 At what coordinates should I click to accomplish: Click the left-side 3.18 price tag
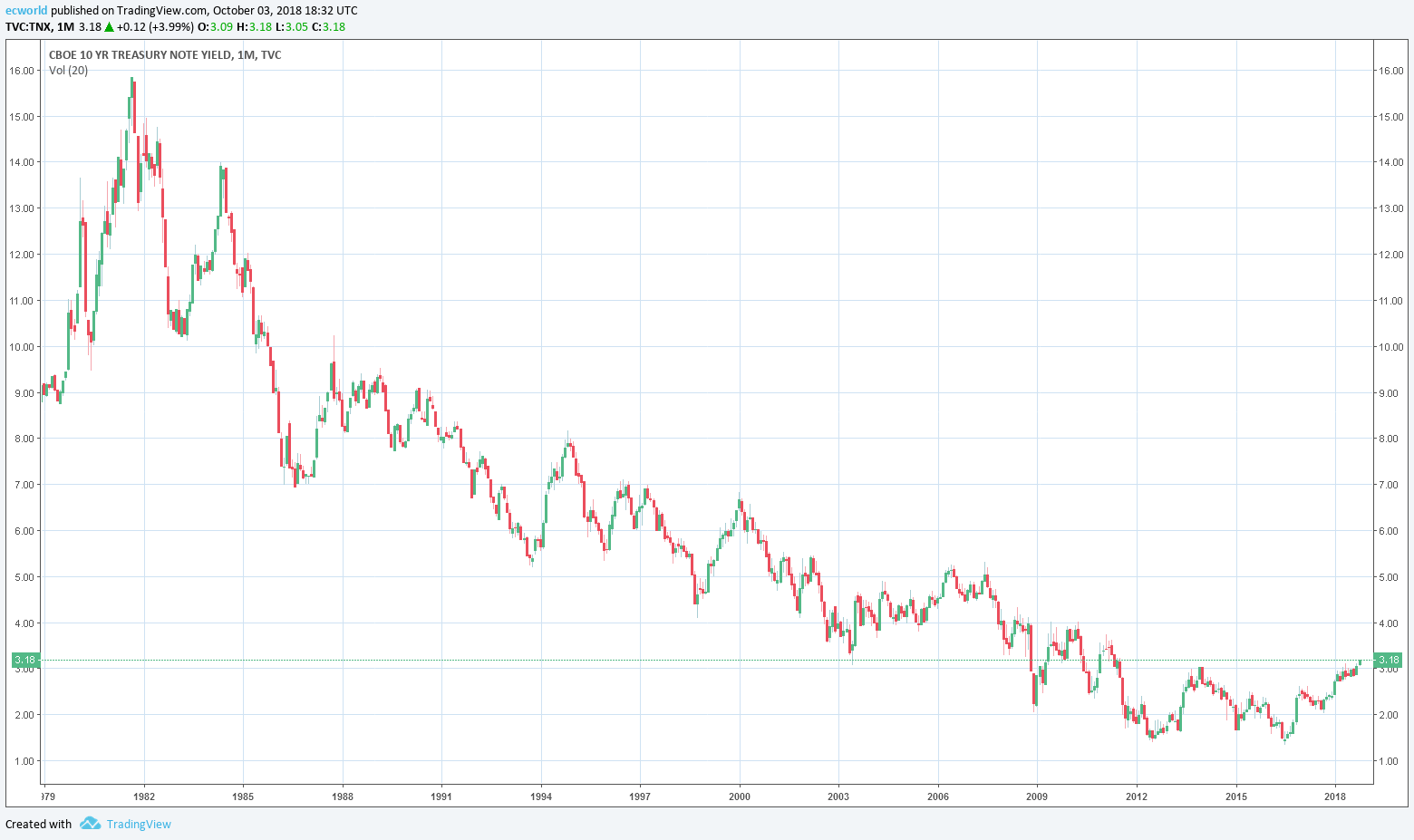click(x=24, y=660)
